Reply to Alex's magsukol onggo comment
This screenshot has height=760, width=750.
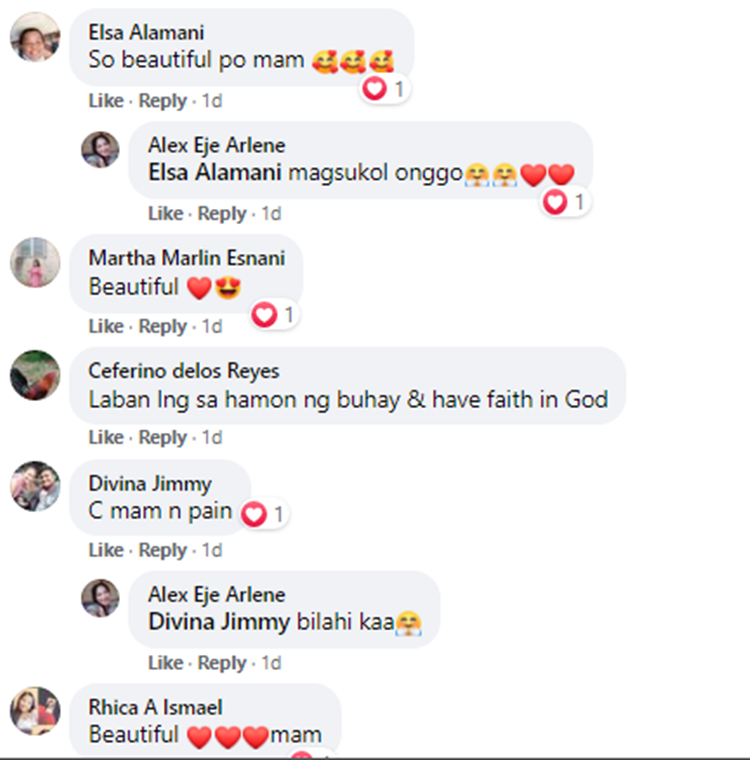(222, 213)
